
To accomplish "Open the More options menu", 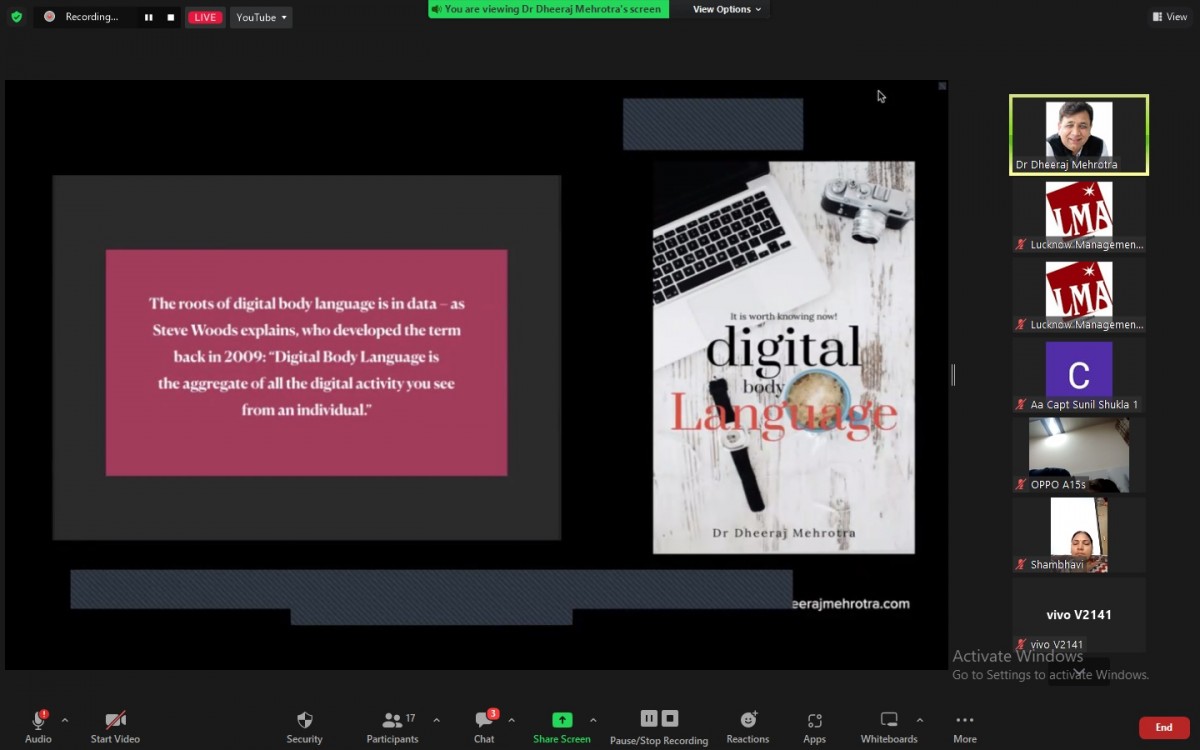I will pos(965,726).
